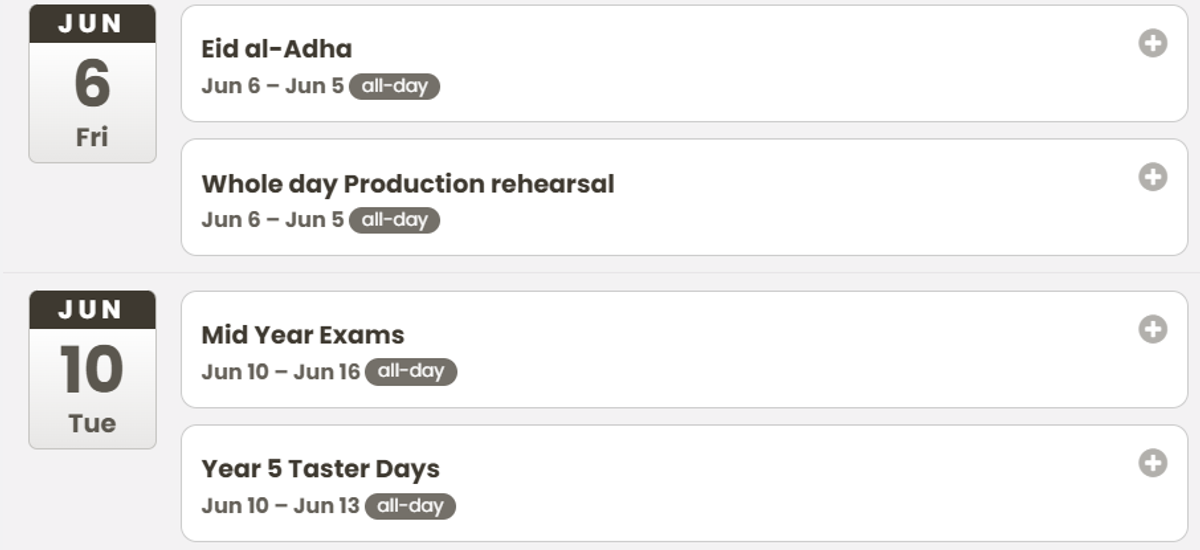Click all-day badge on Eid al-Adha event
This screenshot has width=1200, height=550.
(x=394, y=86)
